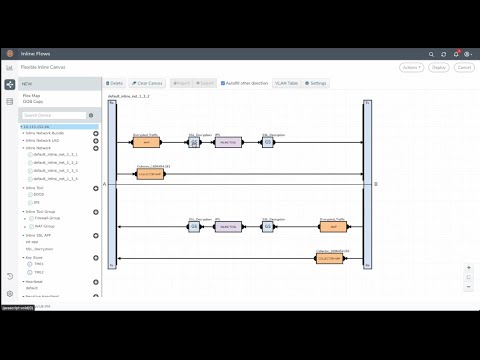Screen dimensions: 480x360
Task: Open the Actions dropdown
Action: 411,67
